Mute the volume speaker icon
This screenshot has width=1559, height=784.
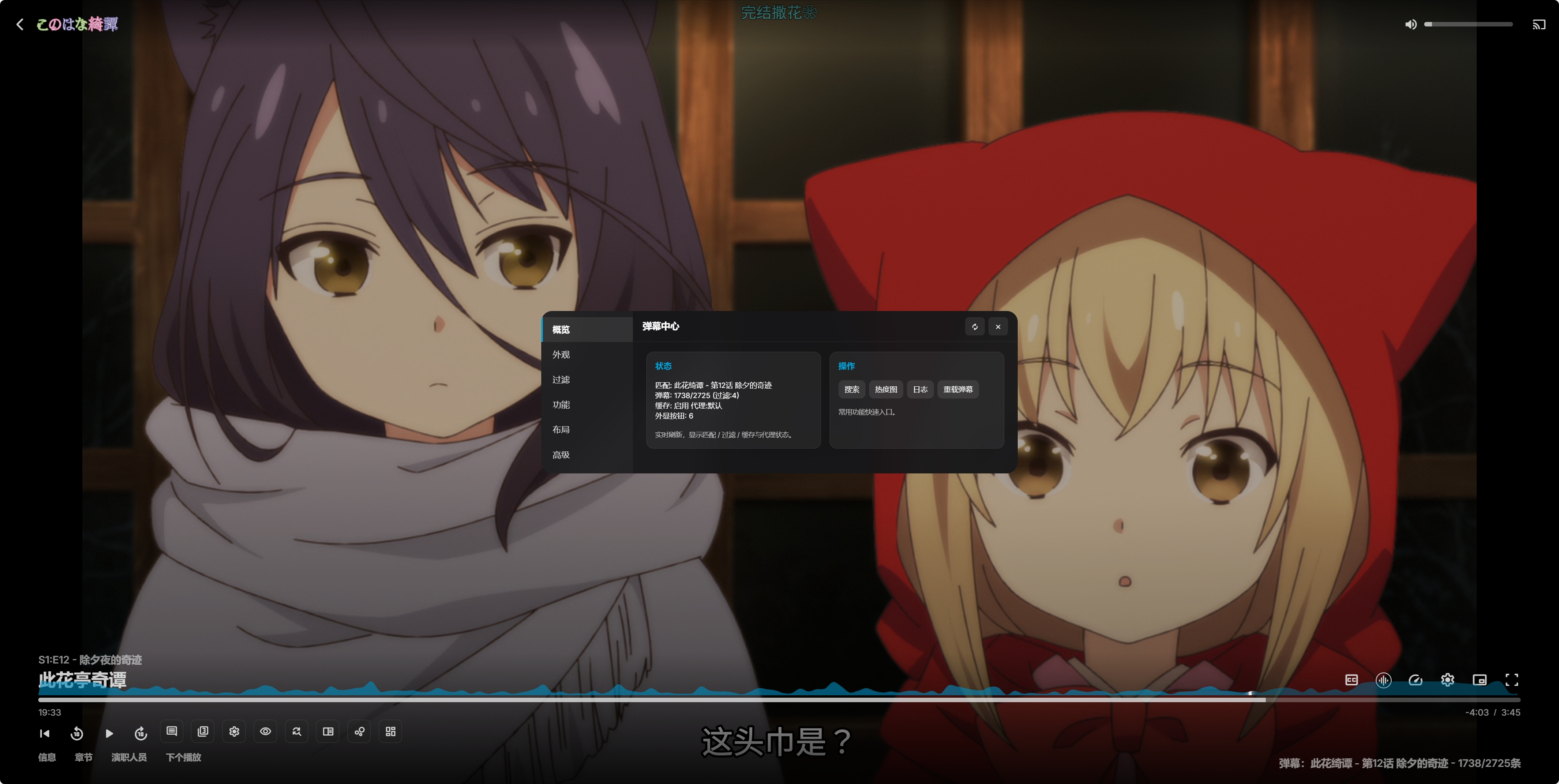pos(1411,25)
